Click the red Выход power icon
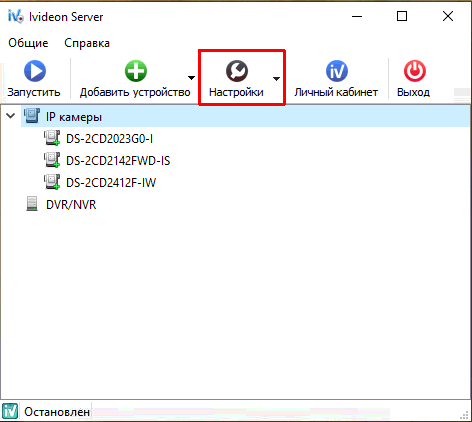This screenshot has width=472, height=422. 415,71
